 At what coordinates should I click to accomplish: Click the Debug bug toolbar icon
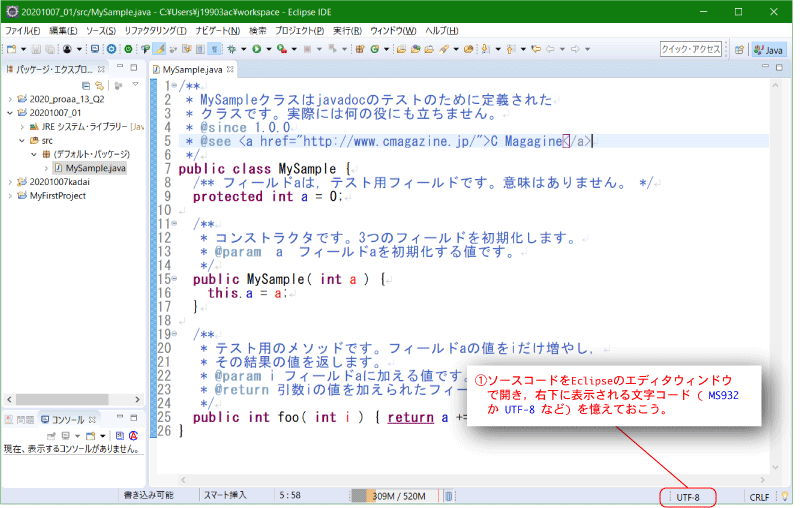232,49
